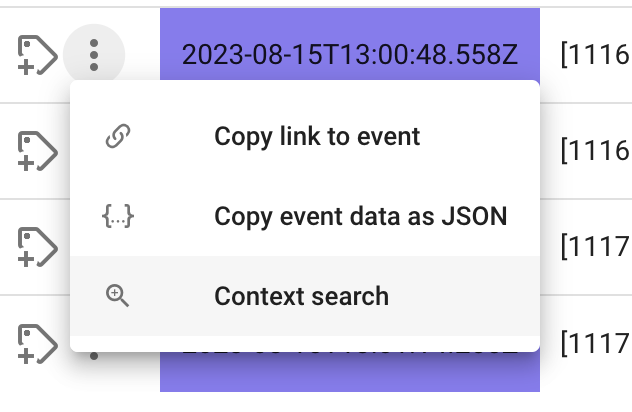The height and width of the screenshot is (412, 632).
Task: Select the Context search menu entry
Action: (x=305, y=296)
